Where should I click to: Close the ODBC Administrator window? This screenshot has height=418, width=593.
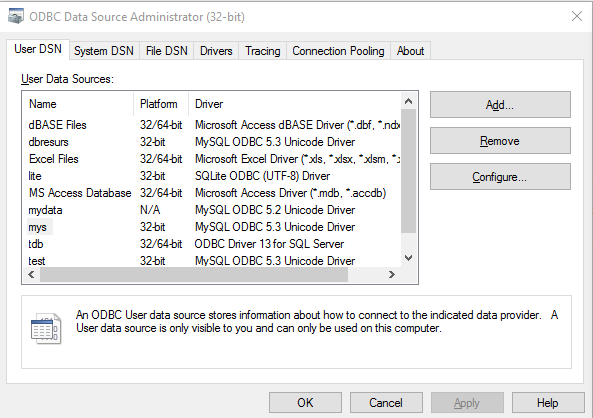point(577,16)
